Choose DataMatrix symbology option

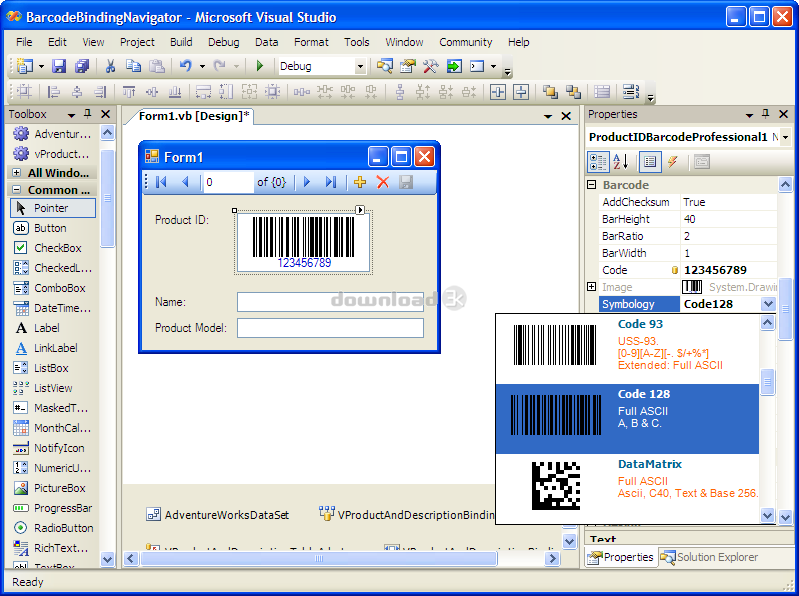[627, 489]
